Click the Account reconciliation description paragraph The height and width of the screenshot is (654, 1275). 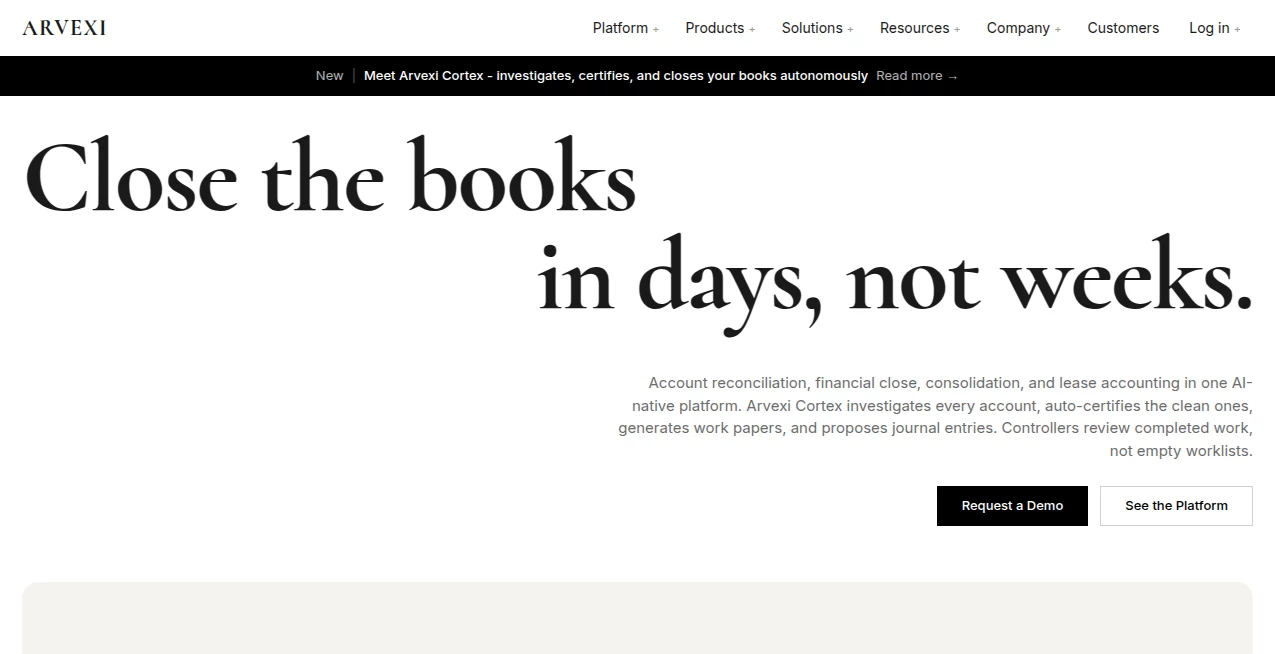click(935, 417)
